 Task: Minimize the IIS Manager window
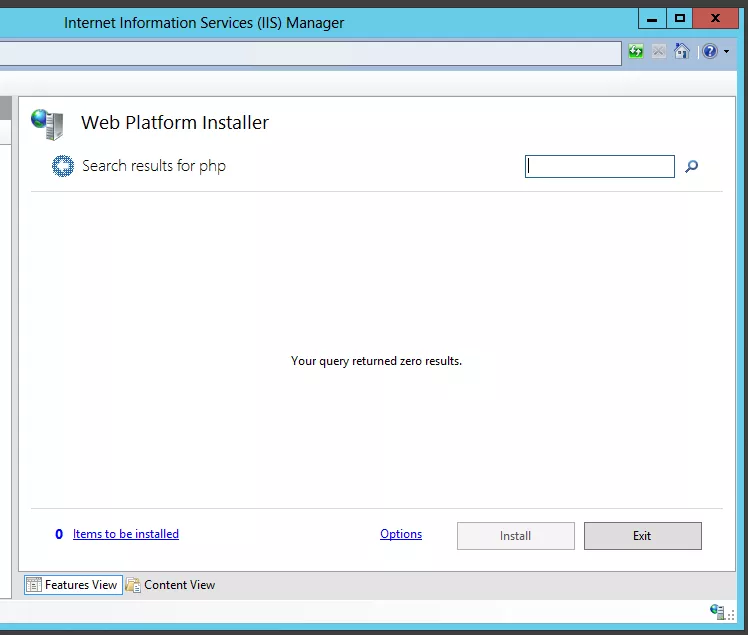(x=652, y=19)
